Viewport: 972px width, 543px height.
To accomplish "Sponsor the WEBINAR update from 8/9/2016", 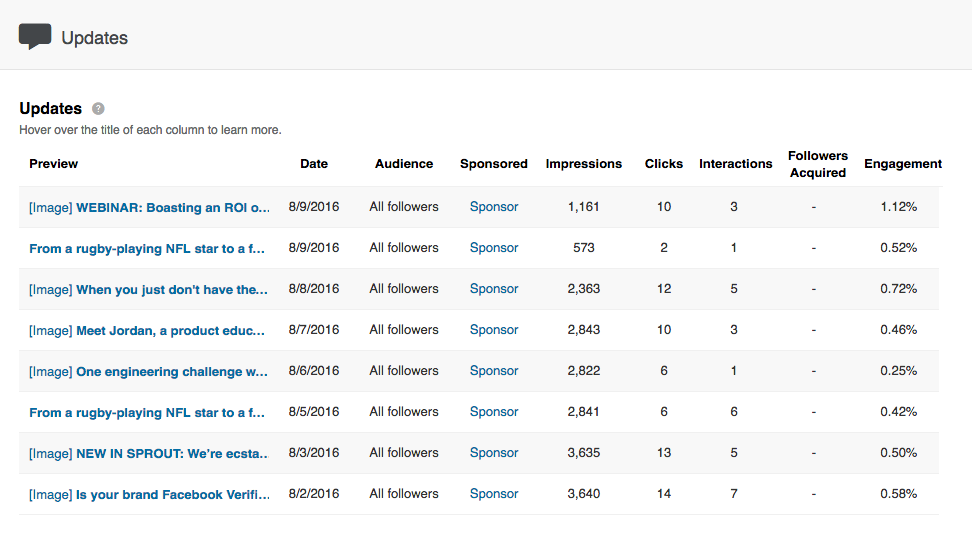I will click(x=494, y=207).
